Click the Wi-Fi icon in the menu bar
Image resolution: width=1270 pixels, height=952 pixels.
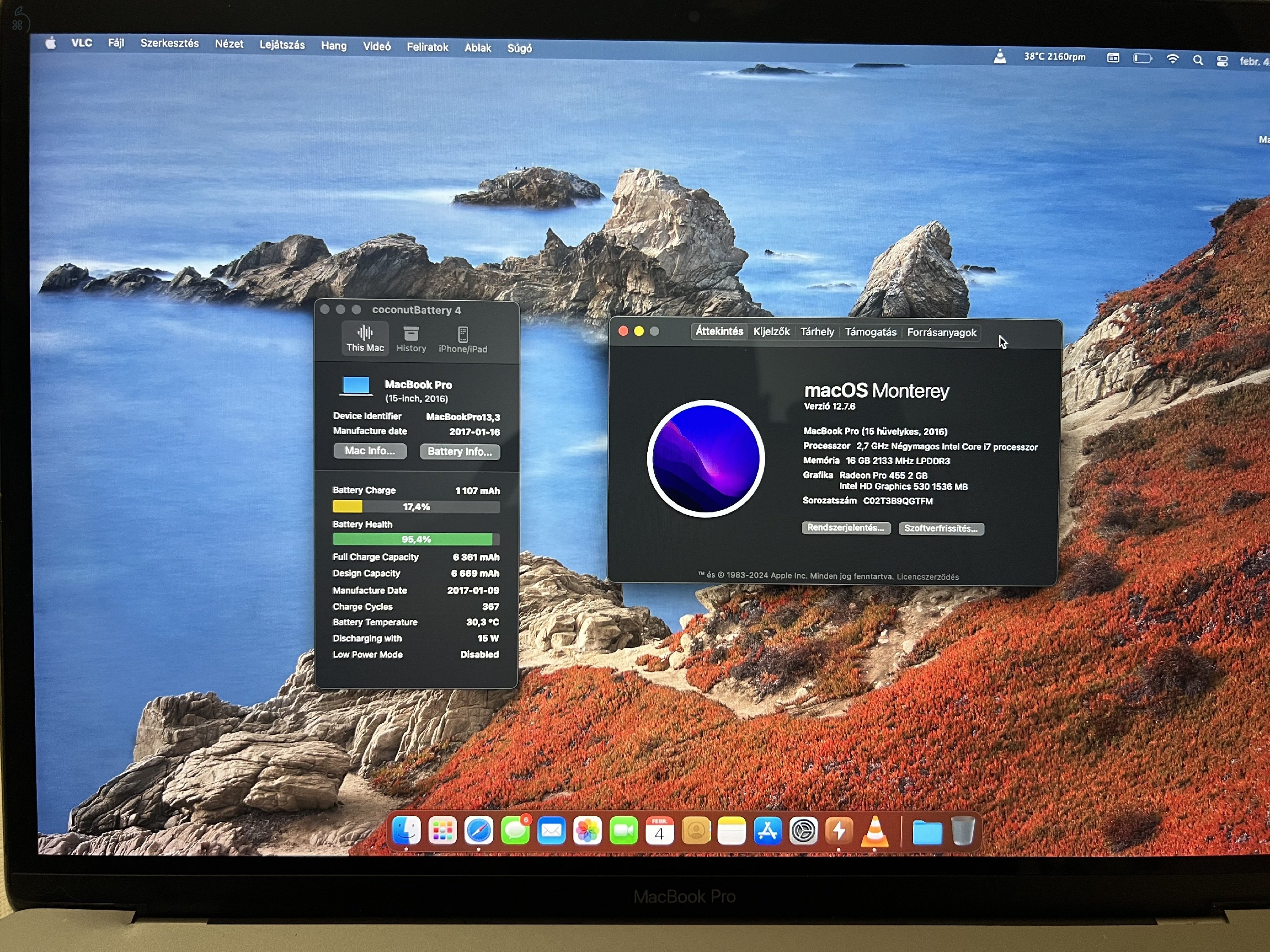[x=1172, y=58]
